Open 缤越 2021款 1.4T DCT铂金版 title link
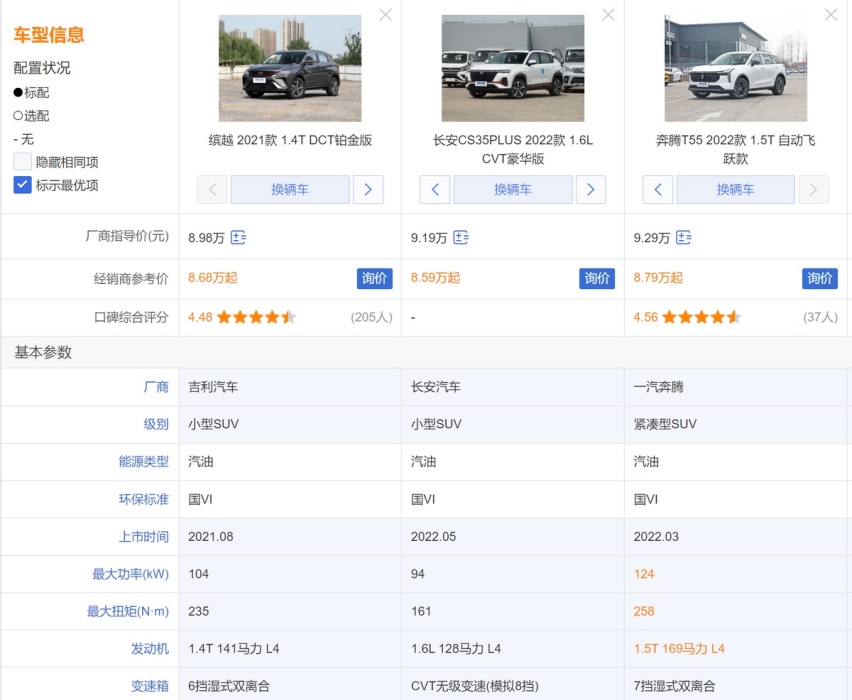 tap(290, 140)
